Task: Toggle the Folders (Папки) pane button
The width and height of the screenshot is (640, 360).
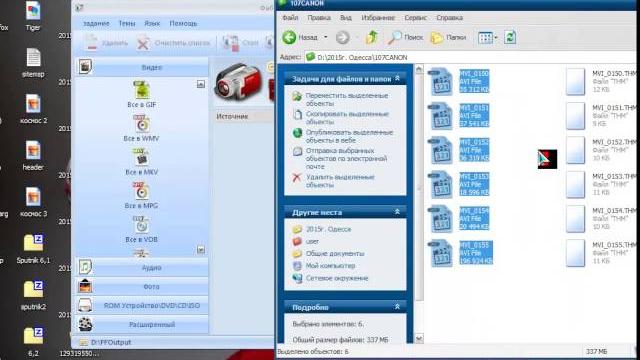Action: [x=437, y=38]
